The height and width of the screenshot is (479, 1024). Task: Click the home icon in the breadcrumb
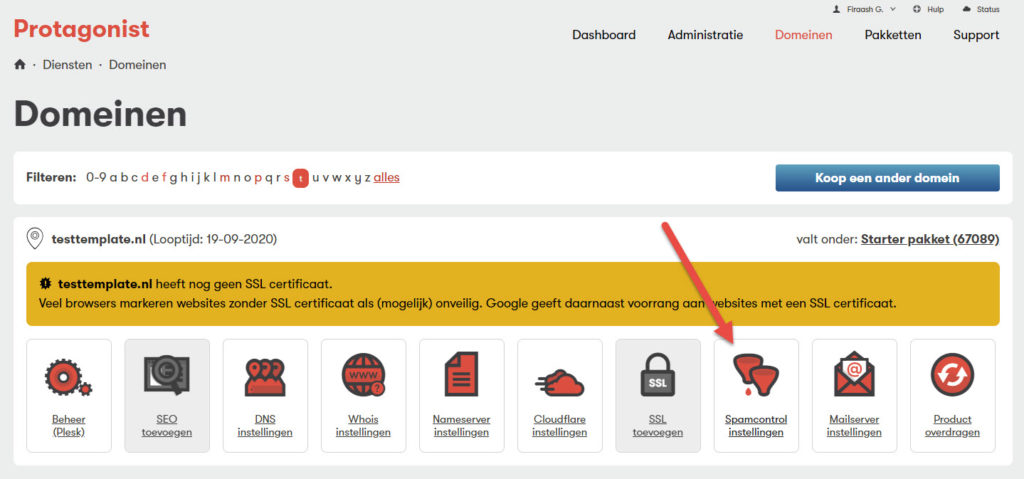(x=20, y=65)
